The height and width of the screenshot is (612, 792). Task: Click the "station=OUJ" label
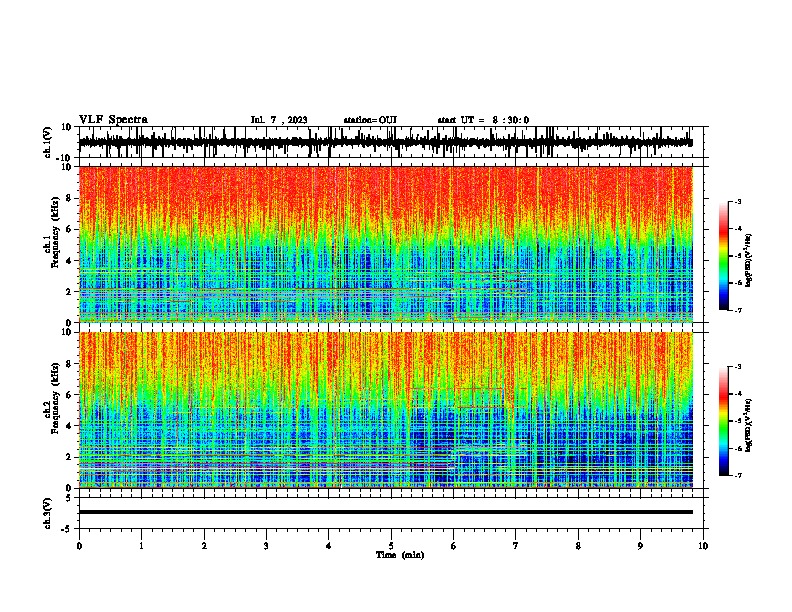click(370, 120)
